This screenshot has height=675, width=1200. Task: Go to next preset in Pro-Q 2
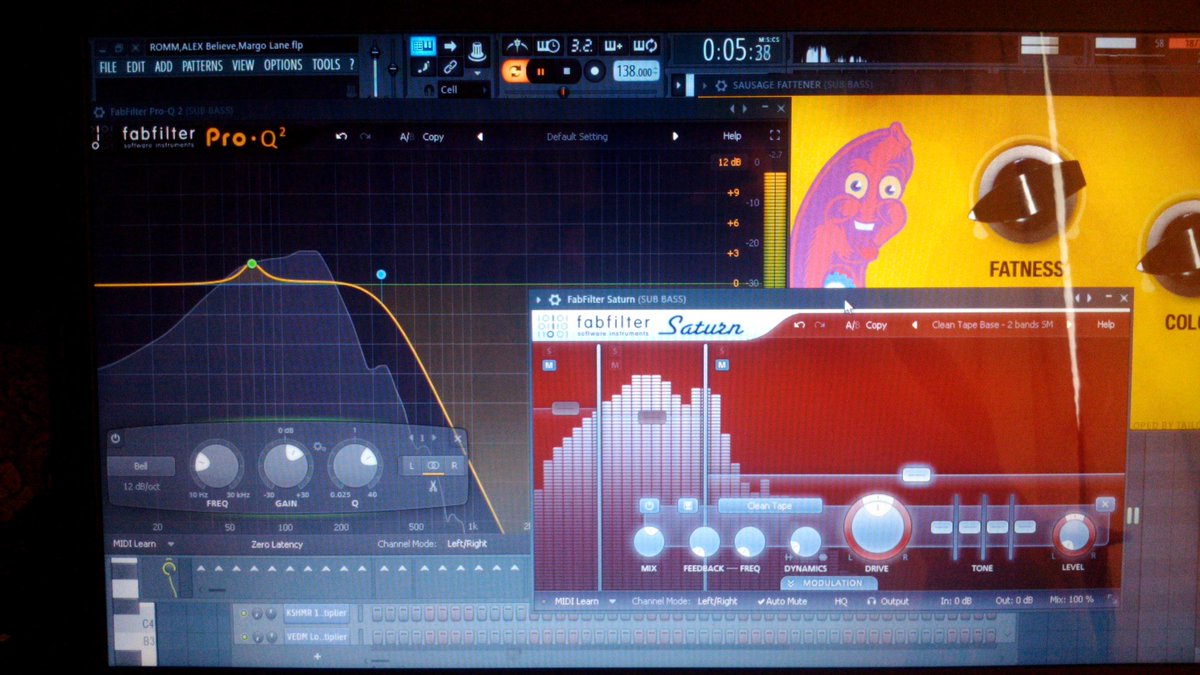click(x=675, y=137)
